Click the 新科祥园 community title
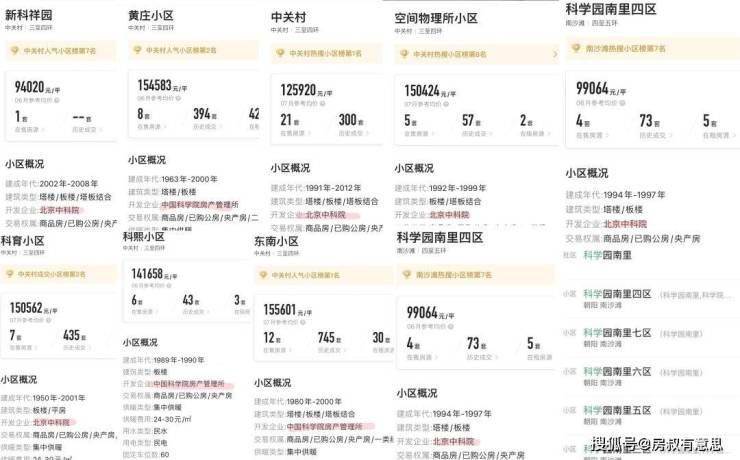 (x=29, y=15)
